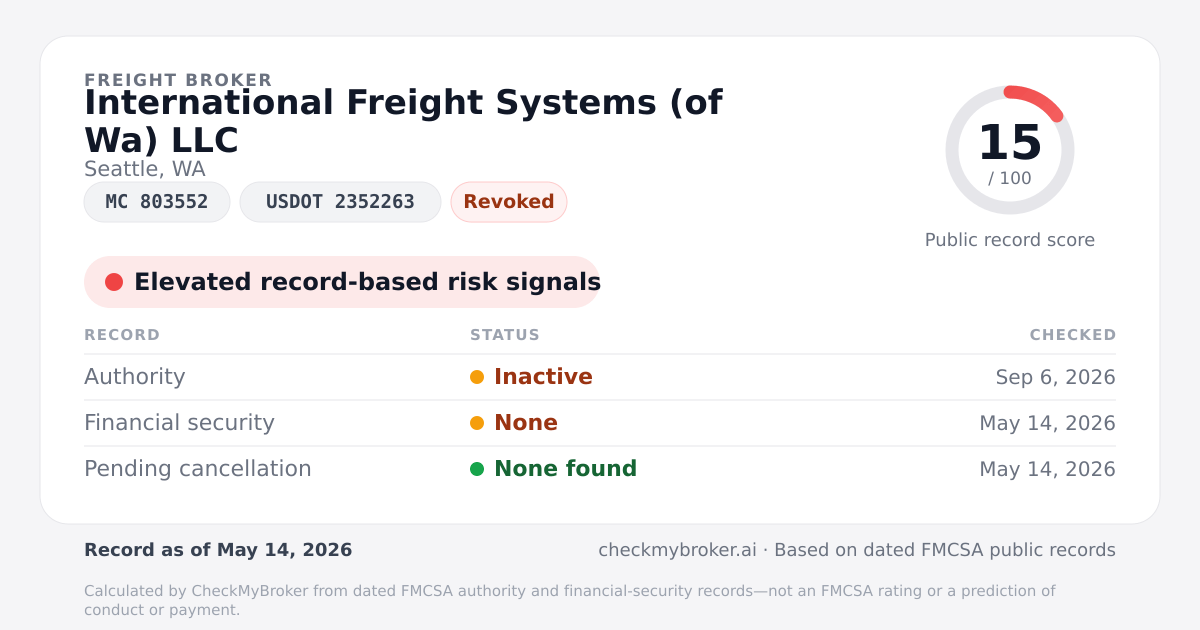Click the Revoked status badge
Viewport: 1200px width, 630px height.
(509, 202)
